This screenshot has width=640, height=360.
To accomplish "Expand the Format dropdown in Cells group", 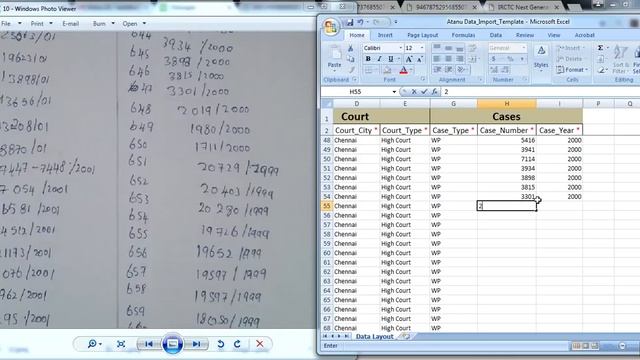I will (572, 70).
